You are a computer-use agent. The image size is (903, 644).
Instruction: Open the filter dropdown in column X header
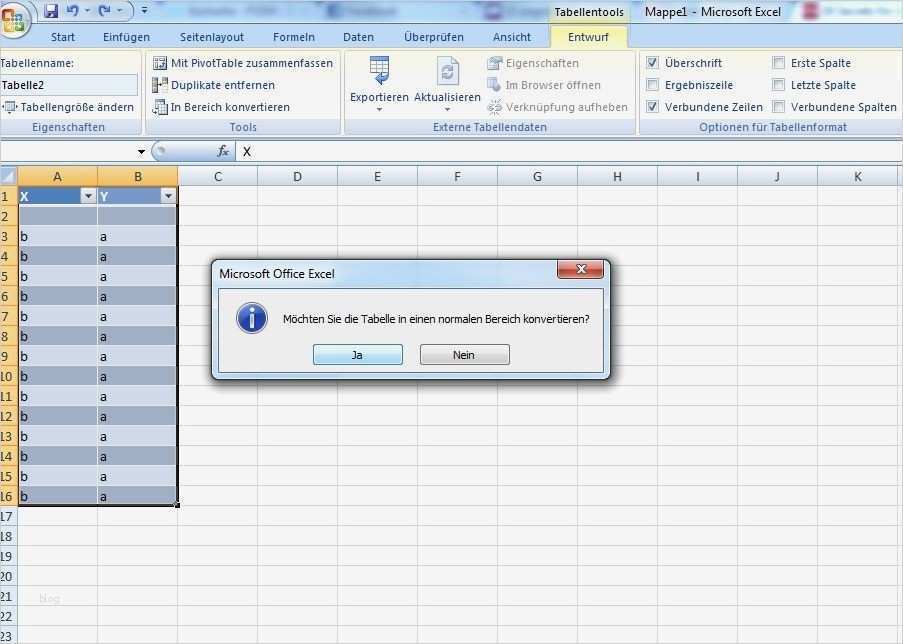tap(88, 196)
